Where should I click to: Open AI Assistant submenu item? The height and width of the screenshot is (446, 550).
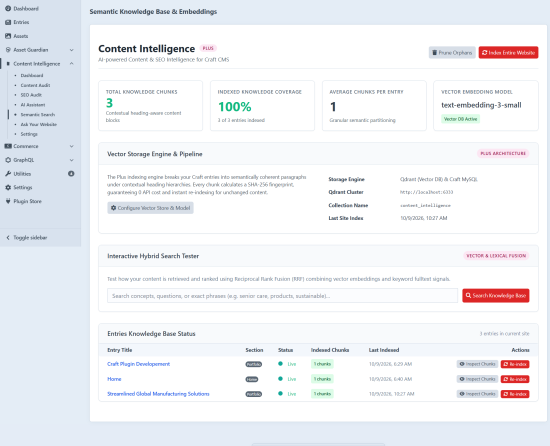tap(33, 105)
